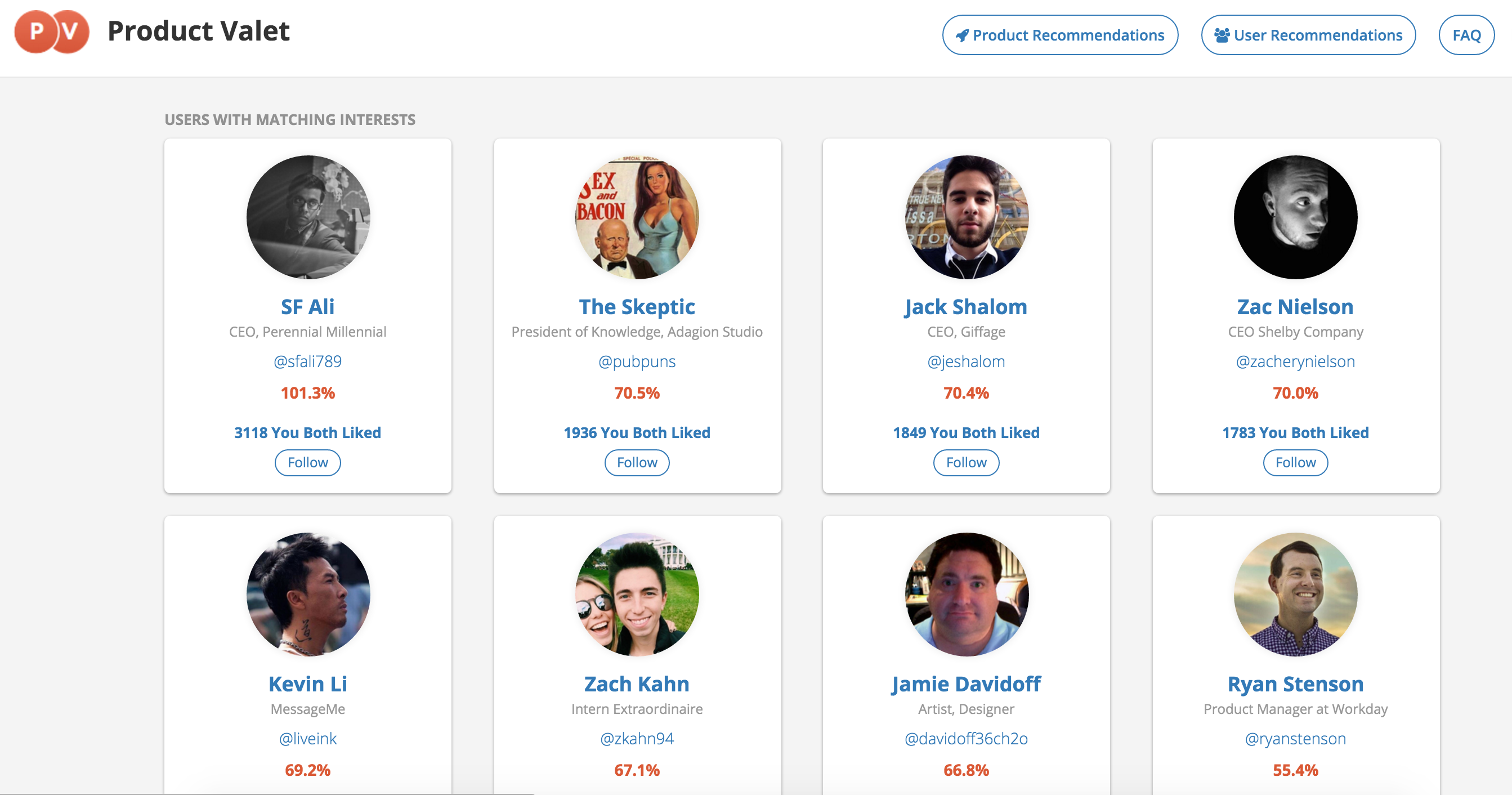
Task: Click SF Ali's profile avatar
Action: pyautogui.click(x=307, y=217)
